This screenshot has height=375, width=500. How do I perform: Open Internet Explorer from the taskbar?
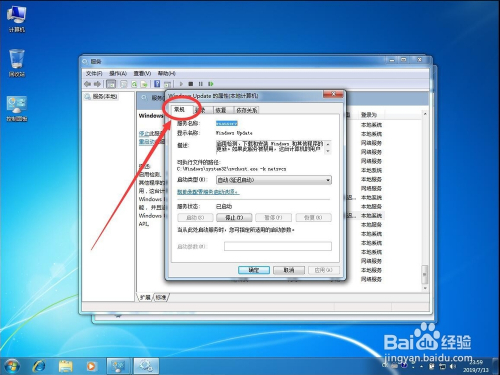point(39,366)
